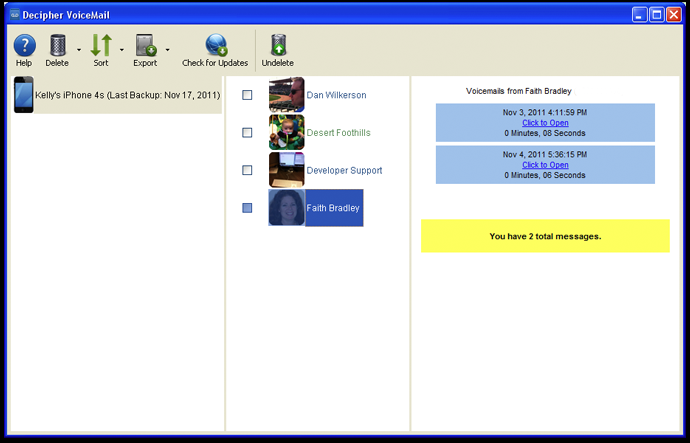Image resolution: width=690 pixels, height=443 pixels.
Task: Maximize the Decipher VoiceMail window
Action: (x=657, y=15)
